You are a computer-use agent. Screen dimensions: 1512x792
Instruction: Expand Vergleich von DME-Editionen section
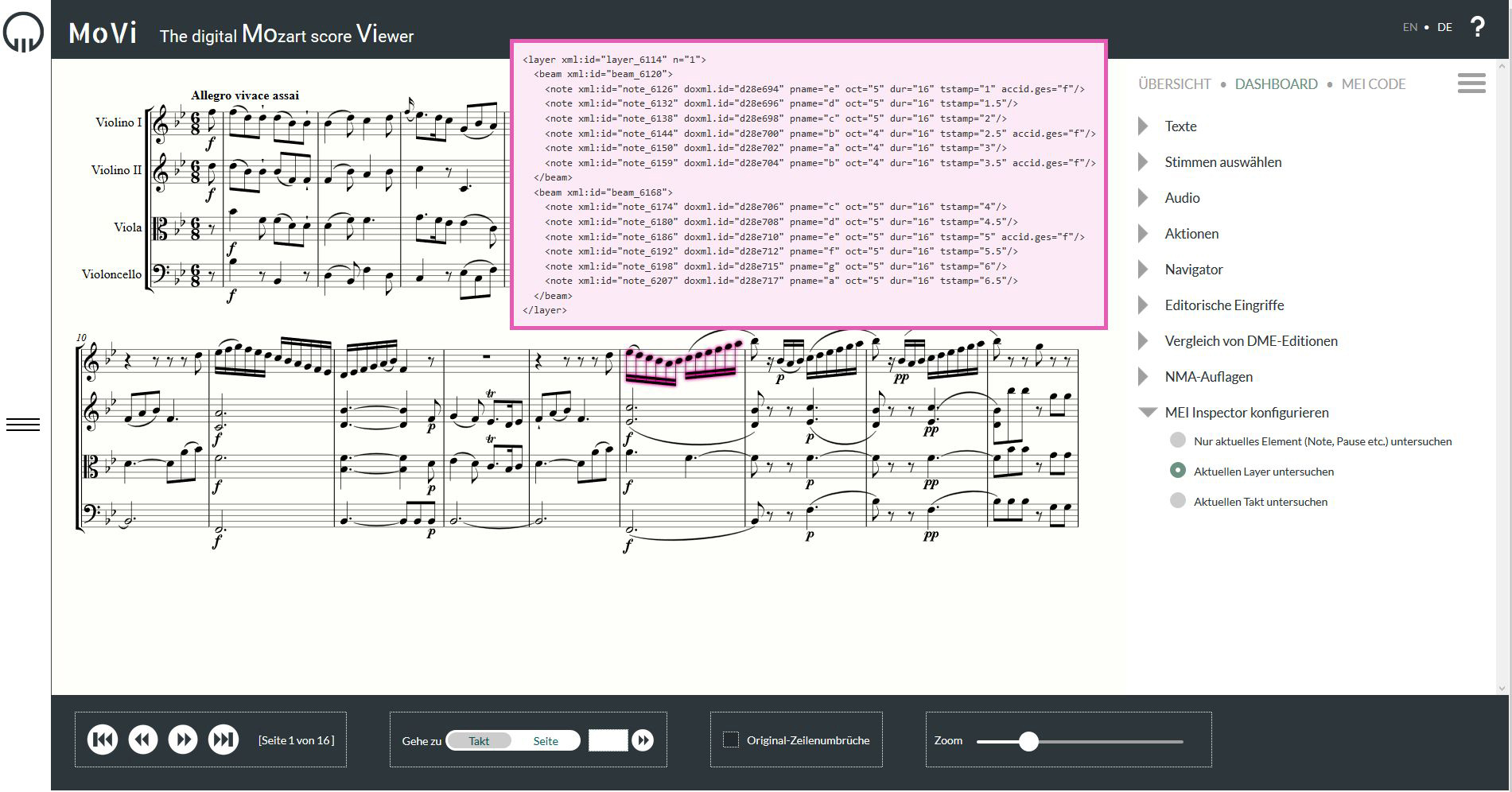click(1251, 341)
